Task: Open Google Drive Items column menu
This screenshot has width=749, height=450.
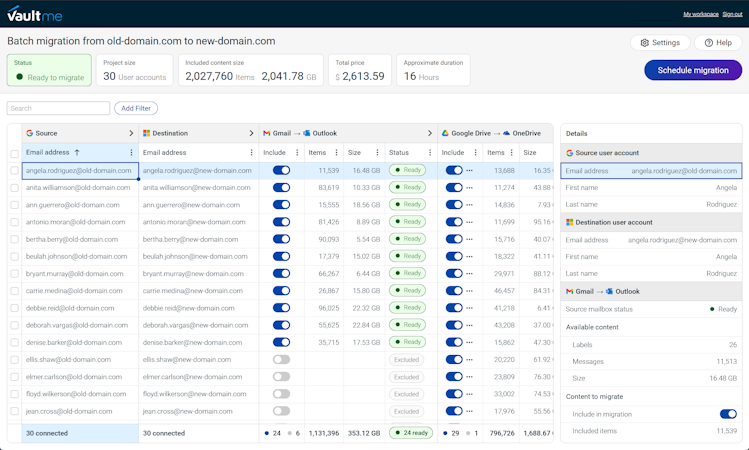Action: point(512,152)
